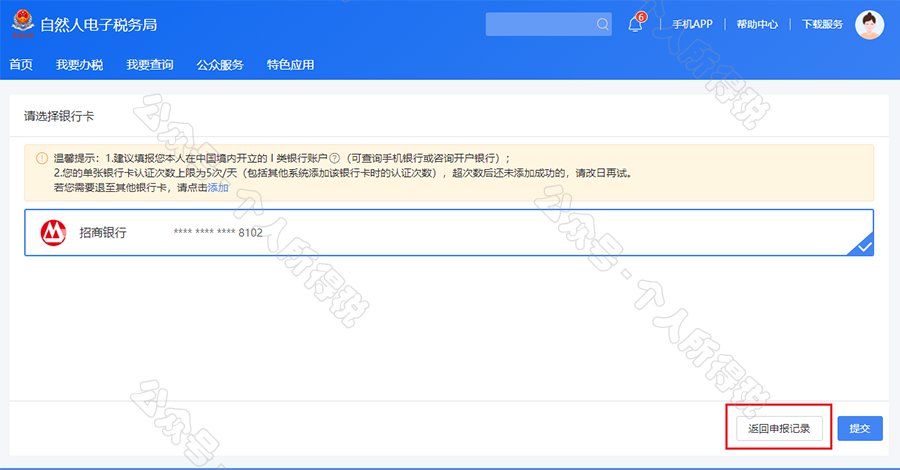Open 帮助中心 help center

point(757,25)
